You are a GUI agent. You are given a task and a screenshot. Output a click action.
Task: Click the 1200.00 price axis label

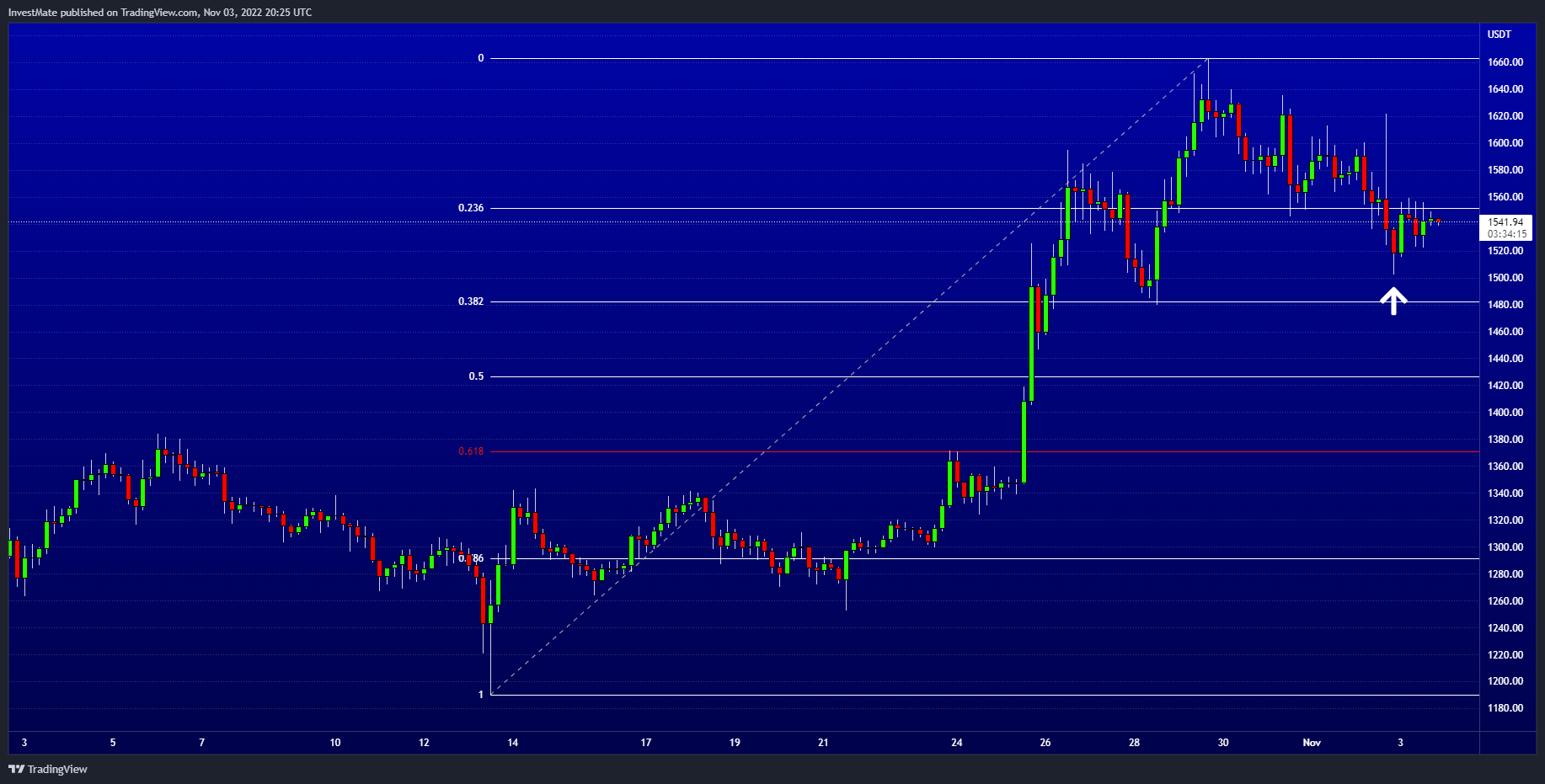(x=1505, y=681)
